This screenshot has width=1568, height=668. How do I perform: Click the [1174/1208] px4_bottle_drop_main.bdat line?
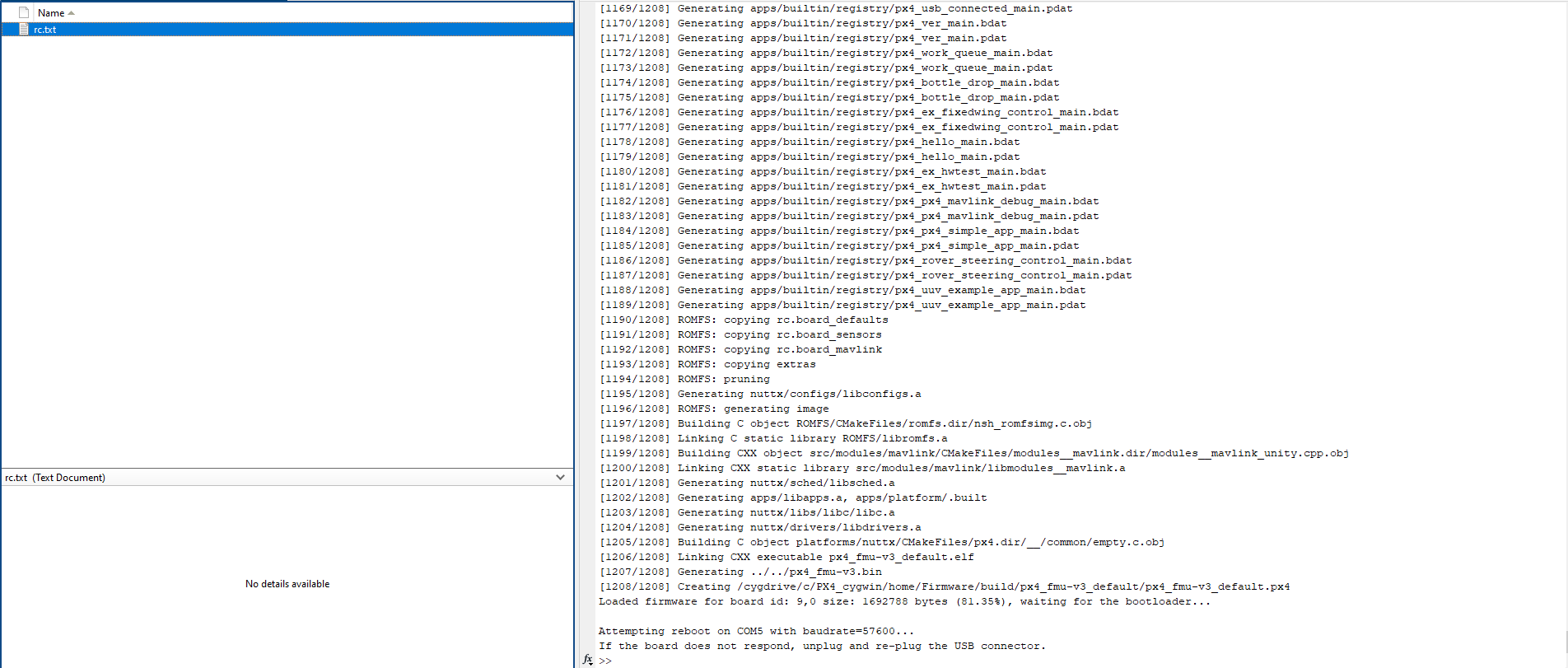[829, 82]
